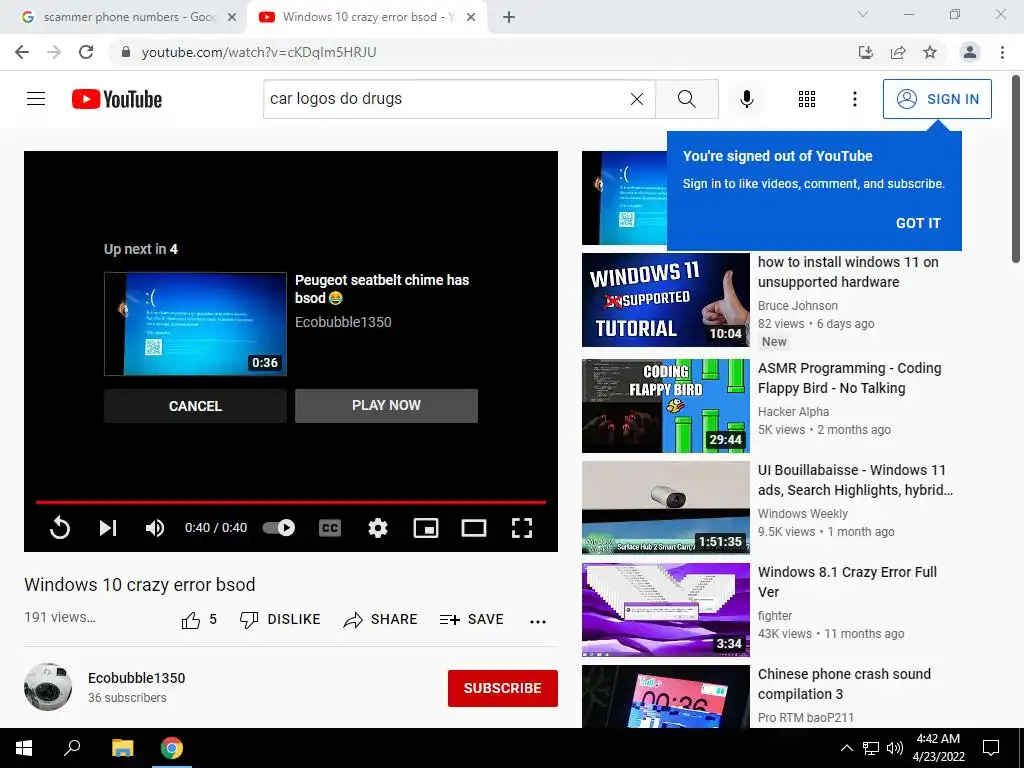1024x768 pixels.
Task: Skip to next video in player
Action: click(x=108, y=528)
